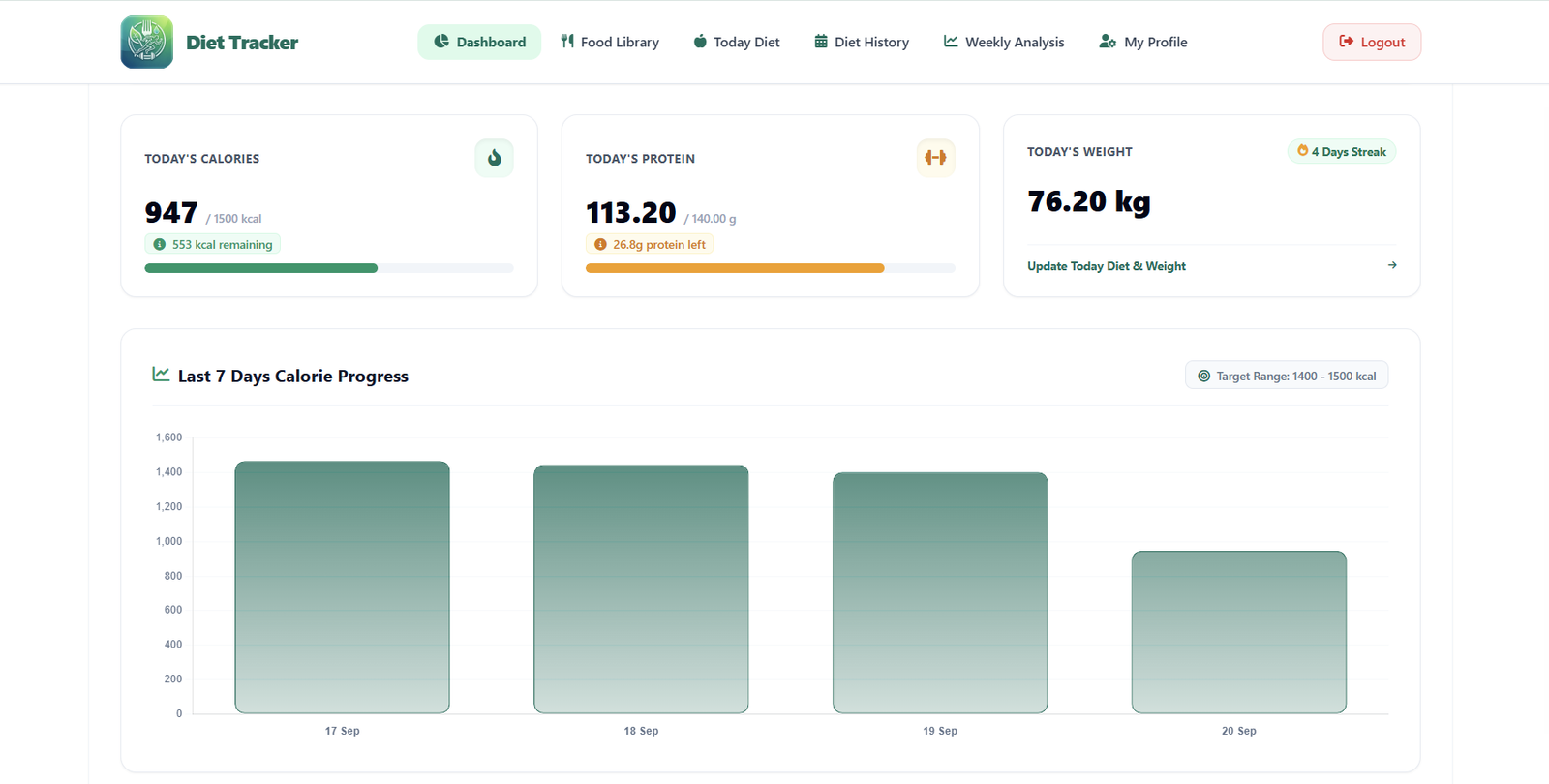Click the chart icon beside Last 7 Days Calorie Progress
The image size is (1549, 784).
(161, 375)
